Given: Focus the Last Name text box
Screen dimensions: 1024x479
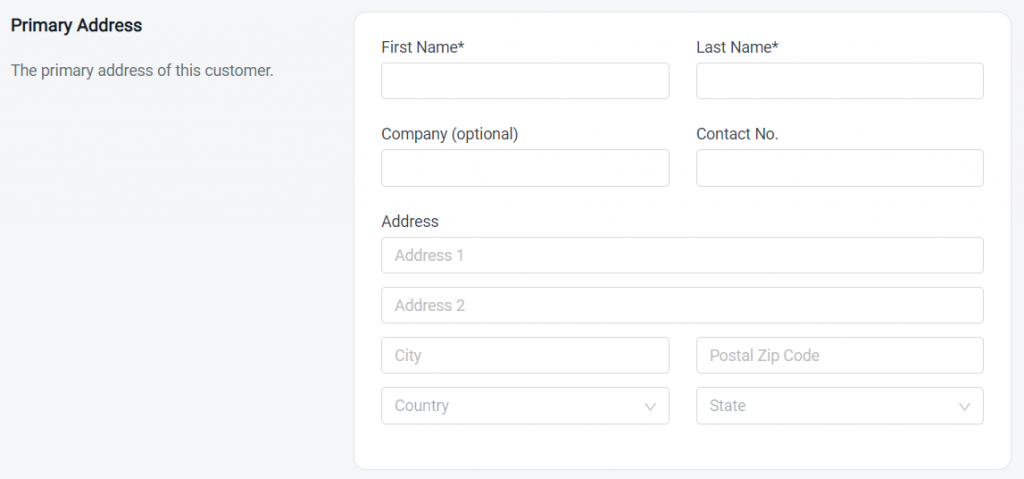Looking at the screenshot, I should click(x=840, y=81).
